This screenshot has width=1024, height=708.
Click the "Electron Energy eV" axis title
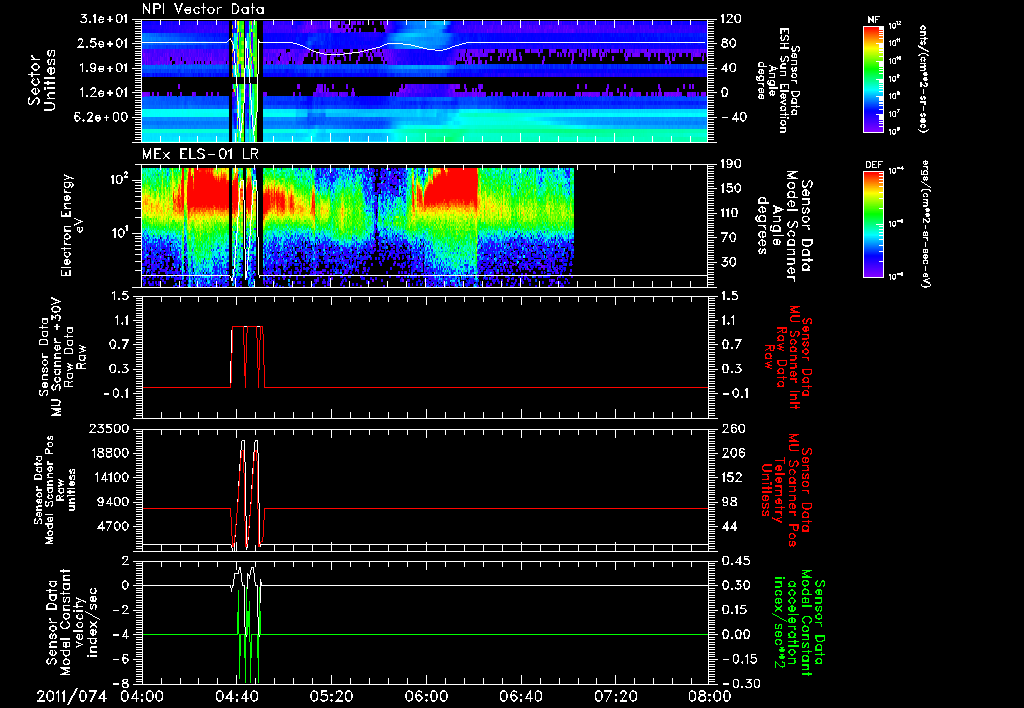[72, 225]
